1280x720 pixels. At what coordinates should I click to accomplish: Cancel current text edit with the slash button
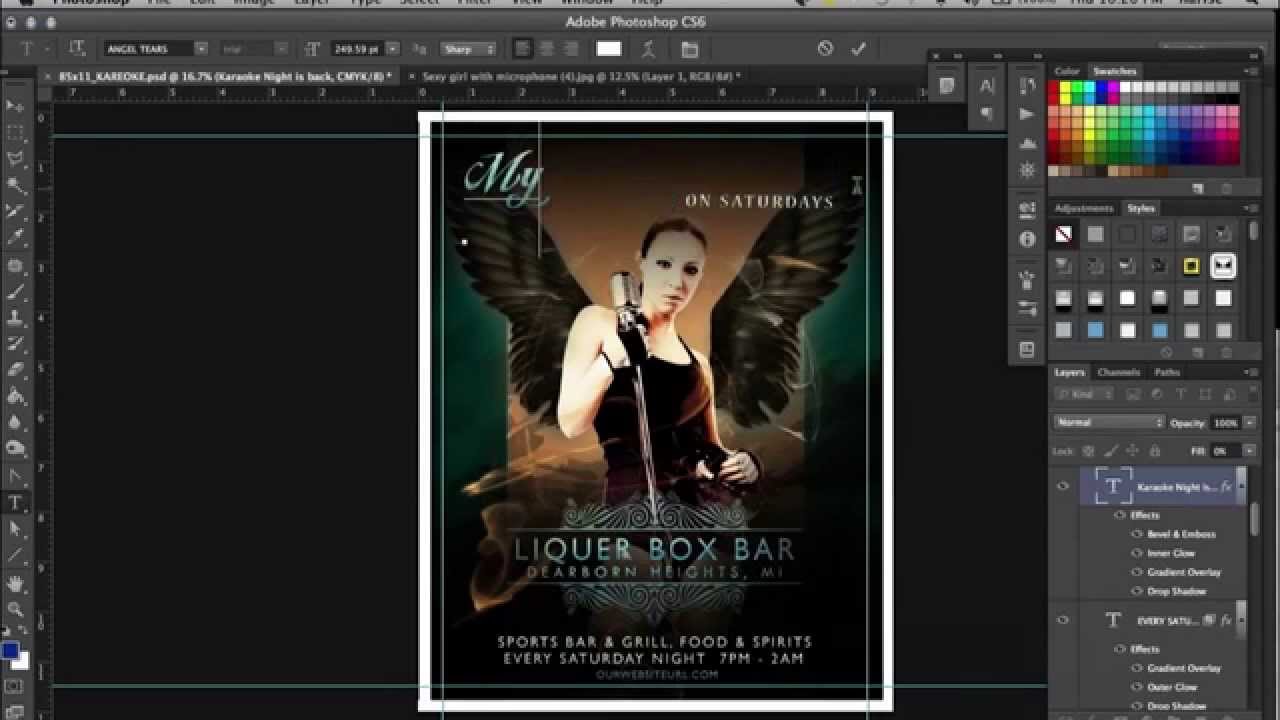click(825, 48)
